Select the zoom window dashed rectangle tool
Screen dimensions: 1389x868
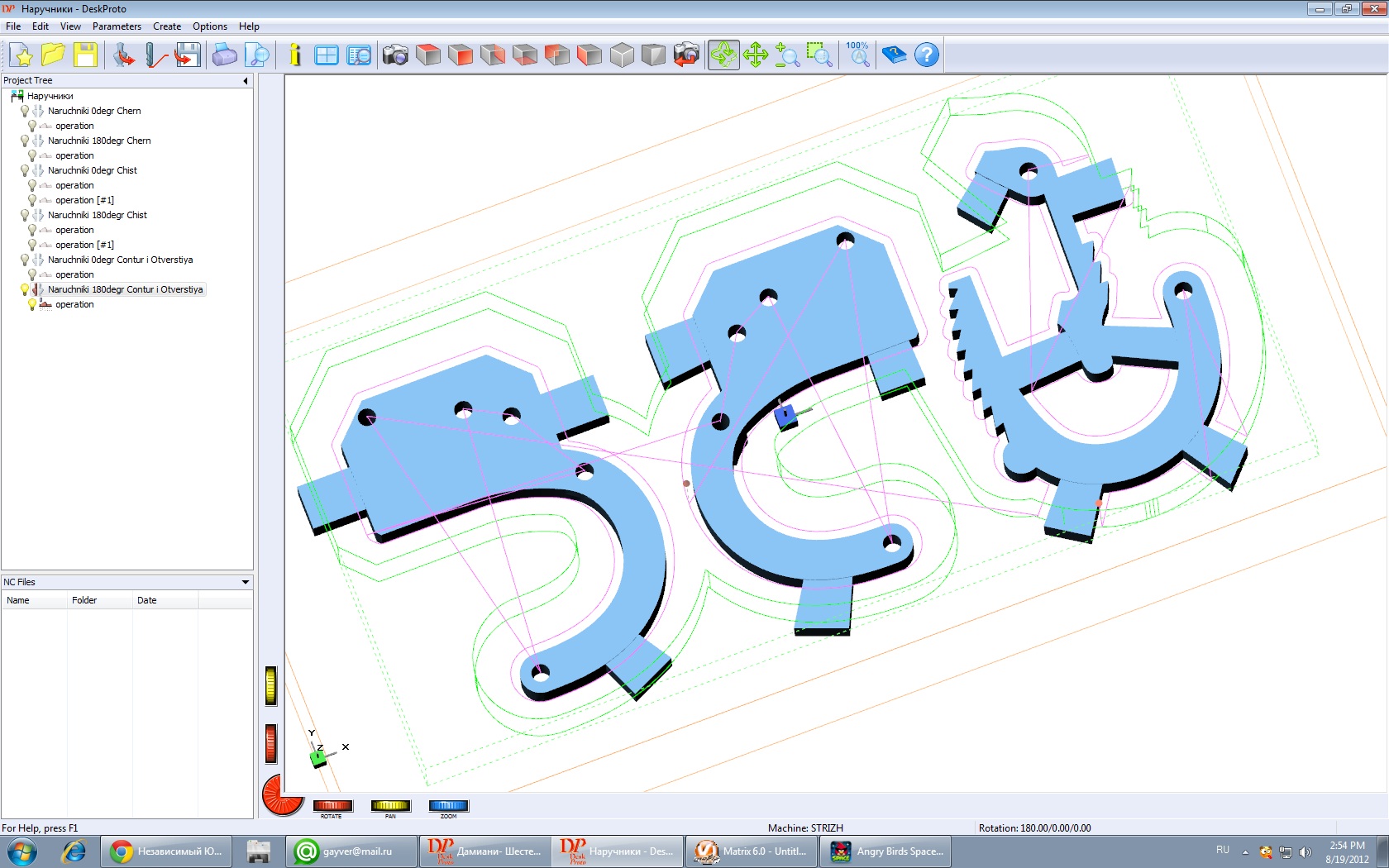click(x=819, y=55)
